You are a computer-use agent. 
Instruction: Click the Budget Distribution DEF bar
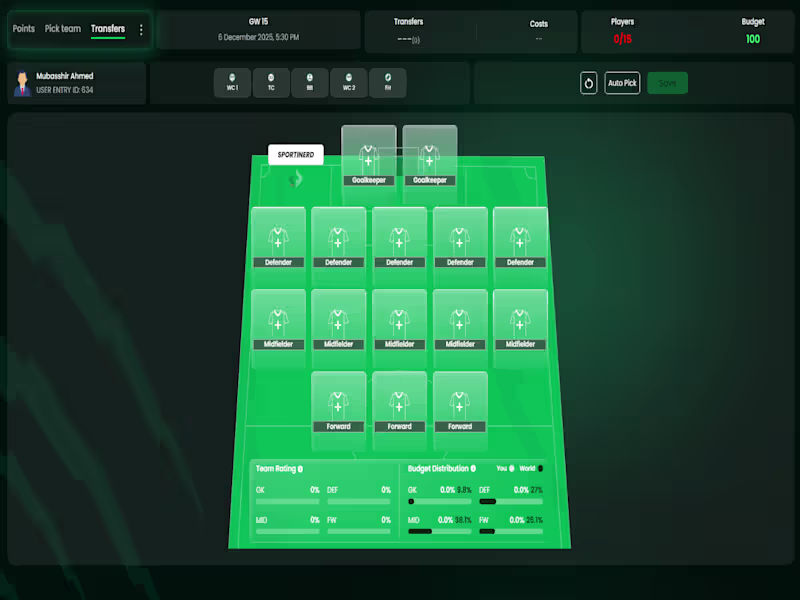point(511,502)
